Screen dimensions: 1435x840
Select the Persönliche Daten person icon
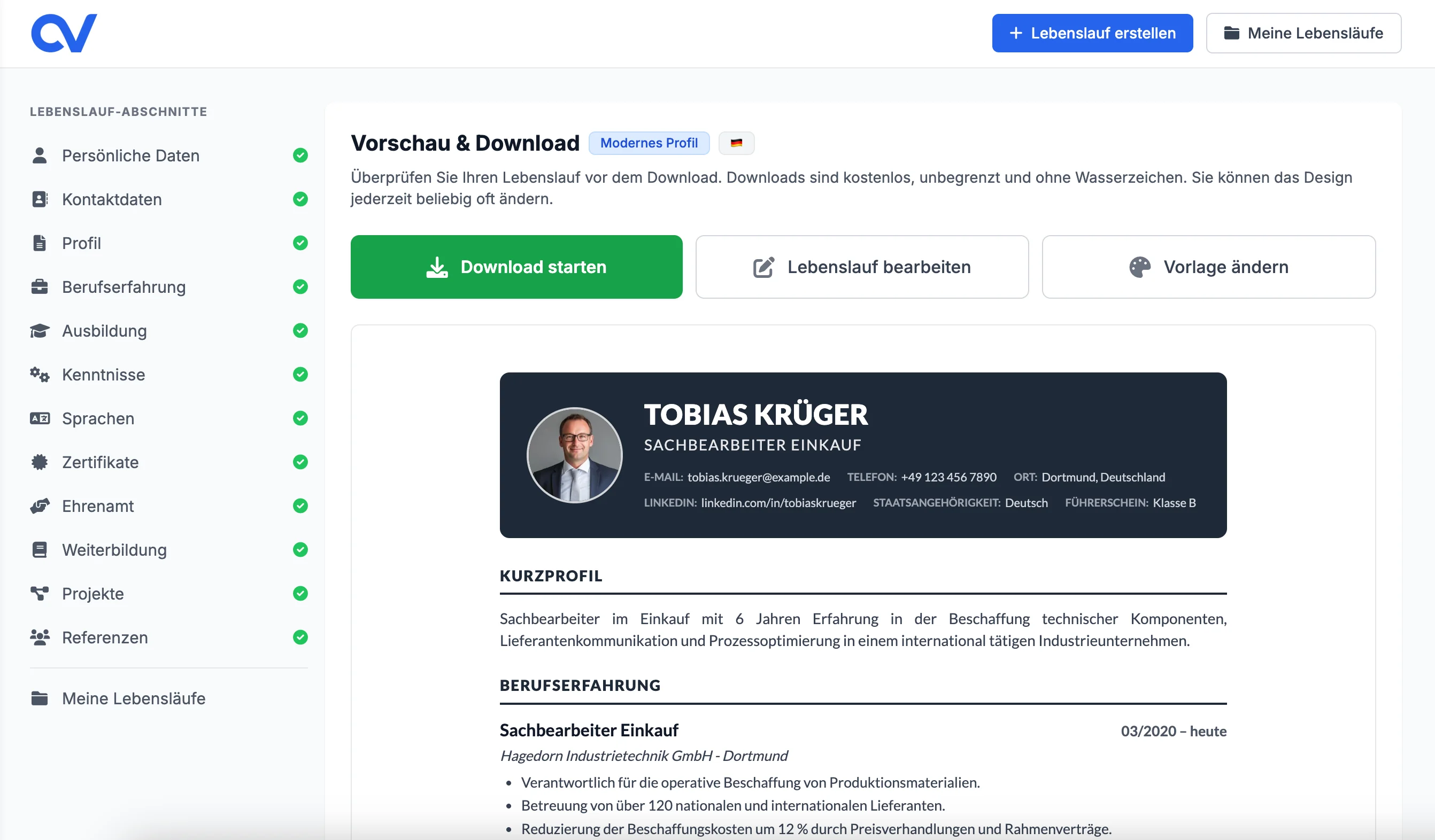tap(40, 155)
